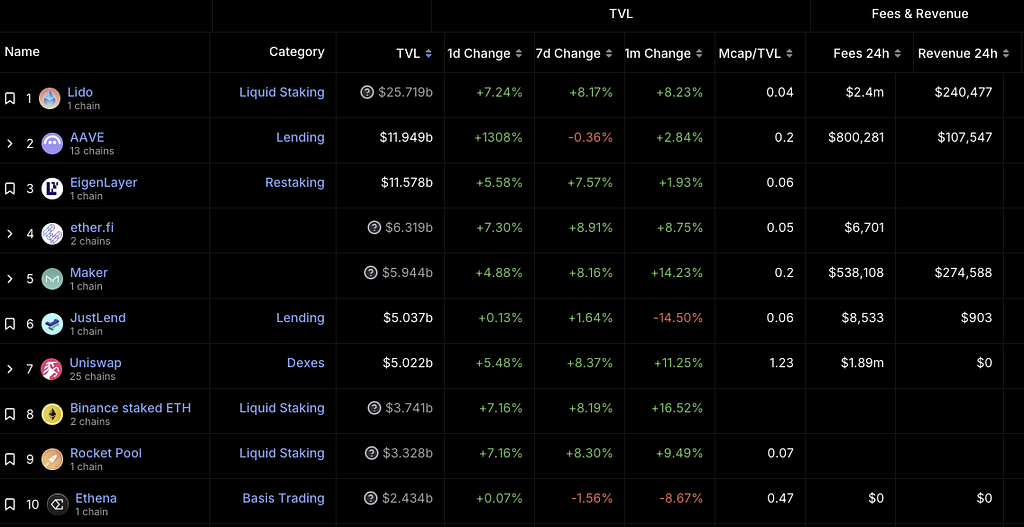Sort table by TVL column
Screen dimensions: 1024x527
pos(414,53)
